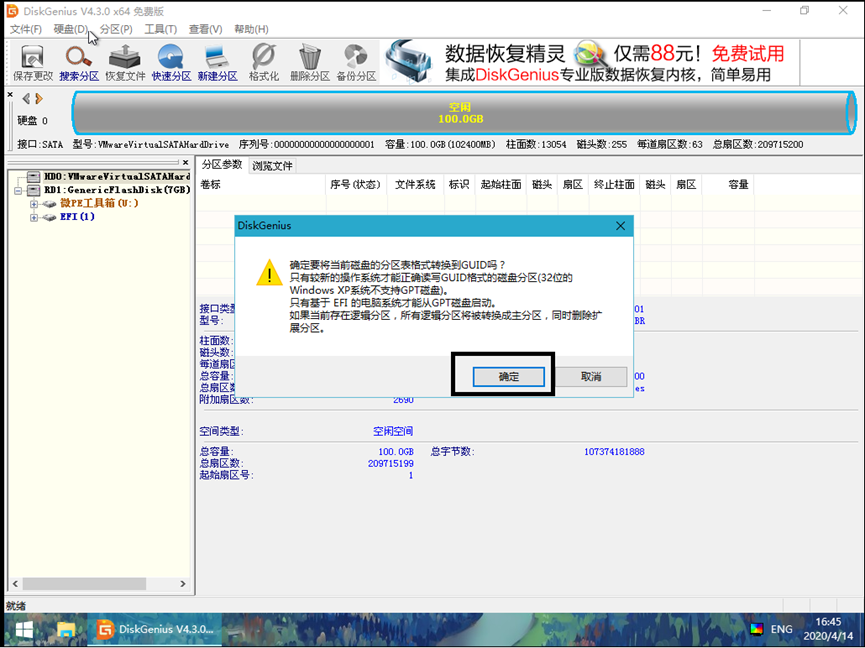Open the 分区(P) menu

point(116,29)
